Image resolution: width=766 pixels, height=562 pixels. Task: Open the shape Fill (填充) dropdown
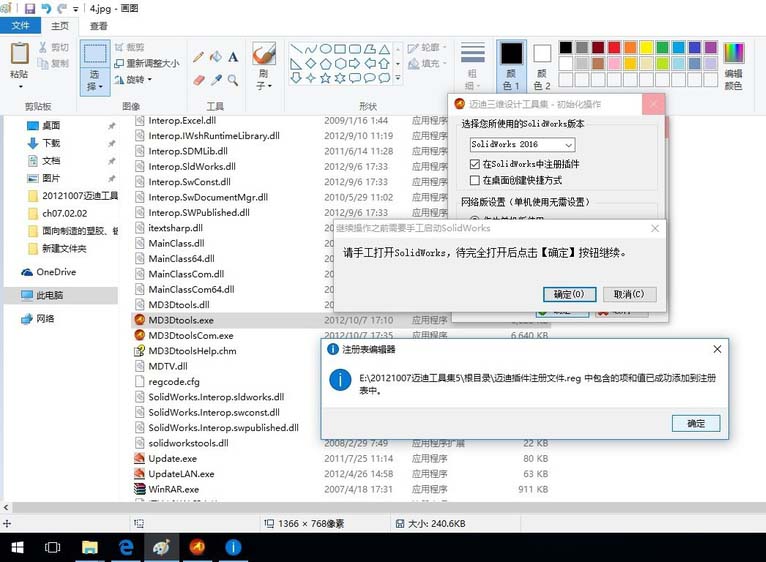point(427,63)
